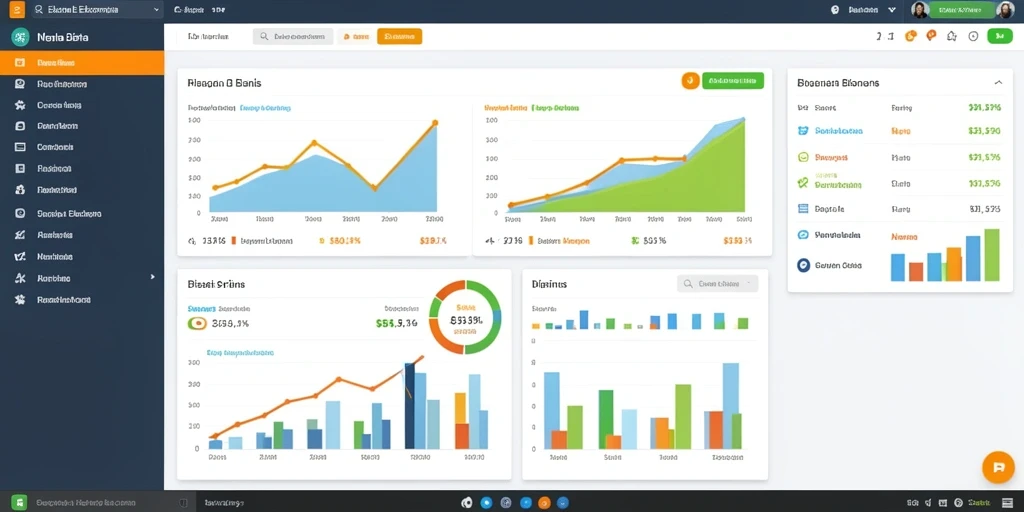Select the highlighted orange sidebar menu item

(82, 63)
